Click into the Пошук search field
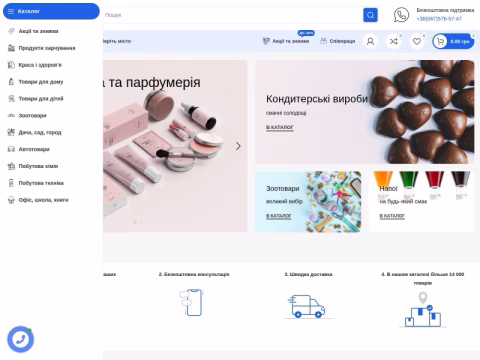 click(232, 15)
